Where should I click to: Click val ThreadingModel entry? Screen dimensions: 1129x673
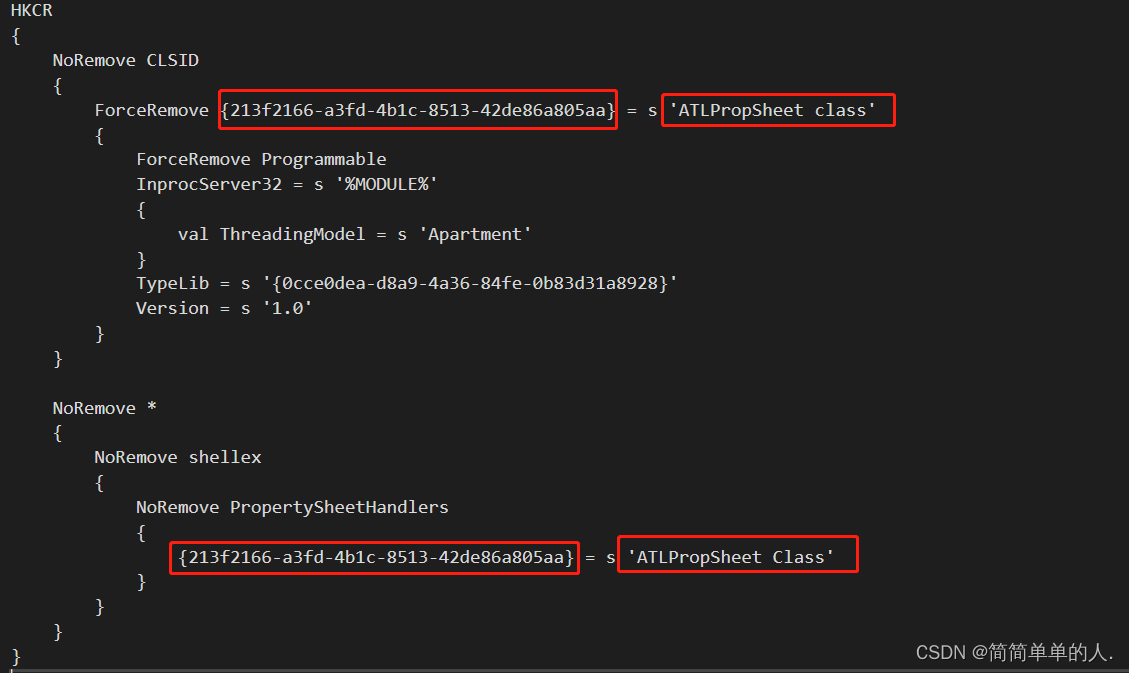point(271,234)
